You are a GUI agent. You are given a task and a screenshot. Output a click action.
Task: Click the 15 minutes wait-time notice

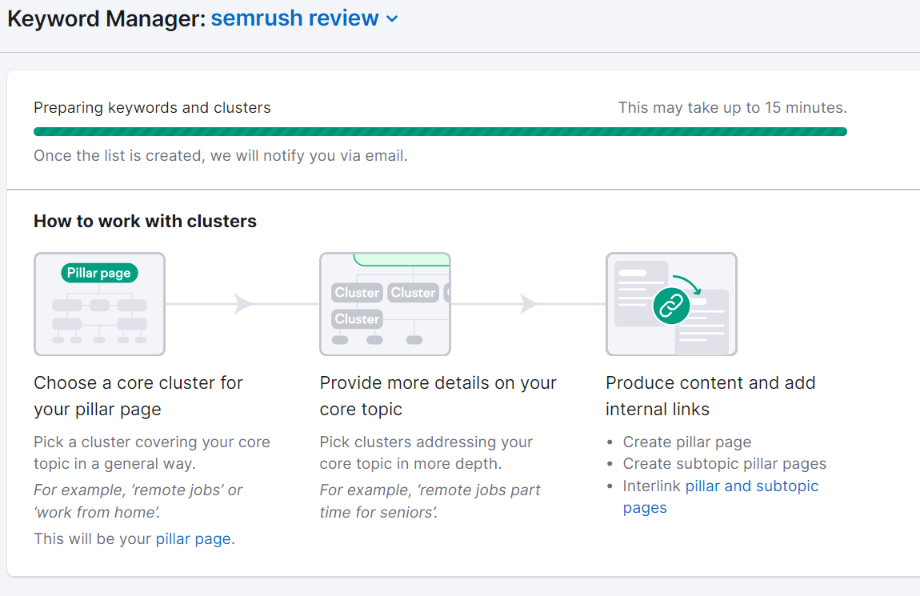pos(733,107)
